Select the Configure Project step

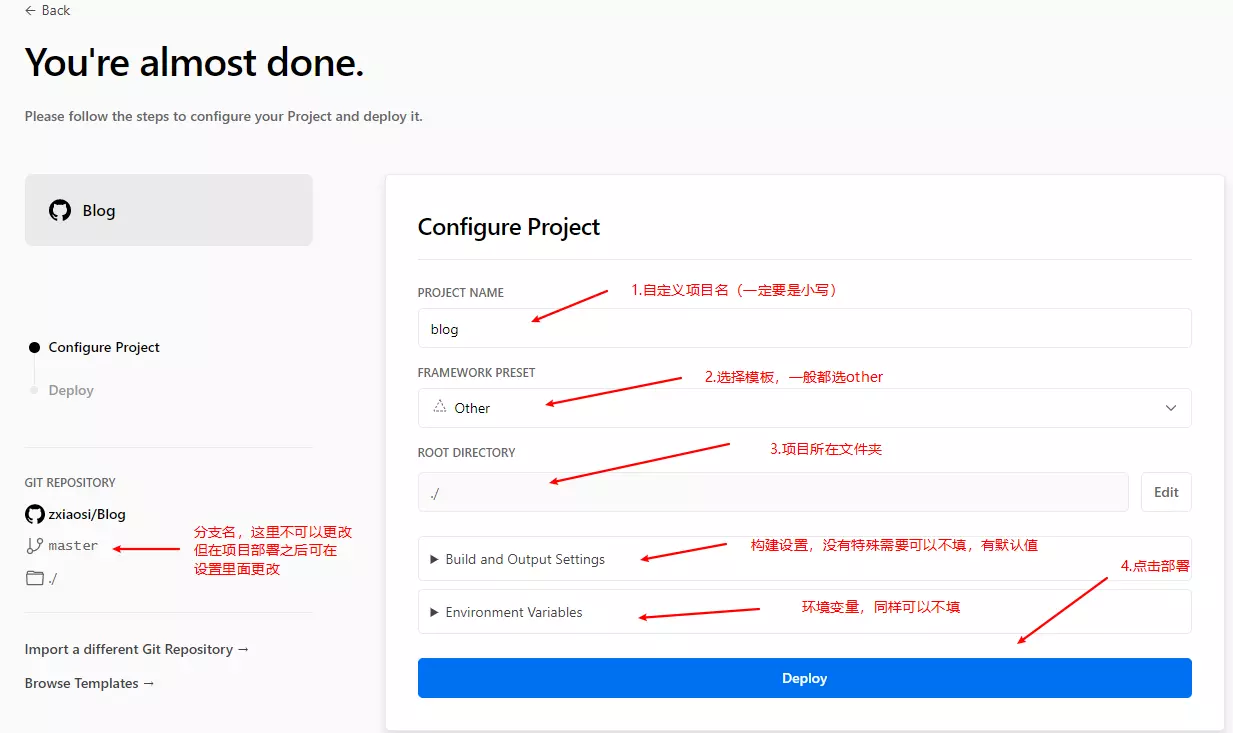click(104, 347)
